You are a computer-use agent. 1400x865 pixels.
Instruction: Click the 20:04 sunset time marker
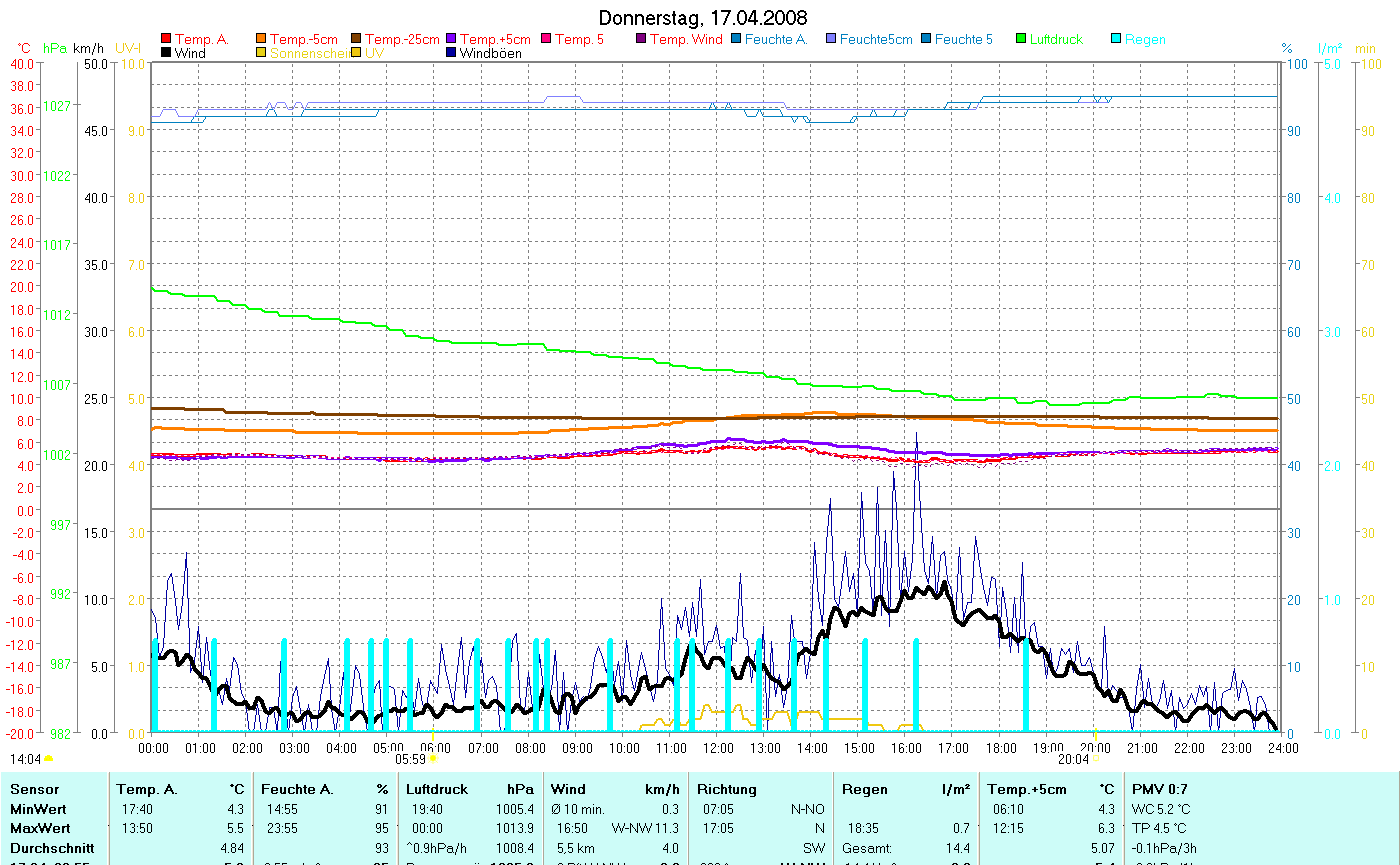click(x=1072, y=759)
